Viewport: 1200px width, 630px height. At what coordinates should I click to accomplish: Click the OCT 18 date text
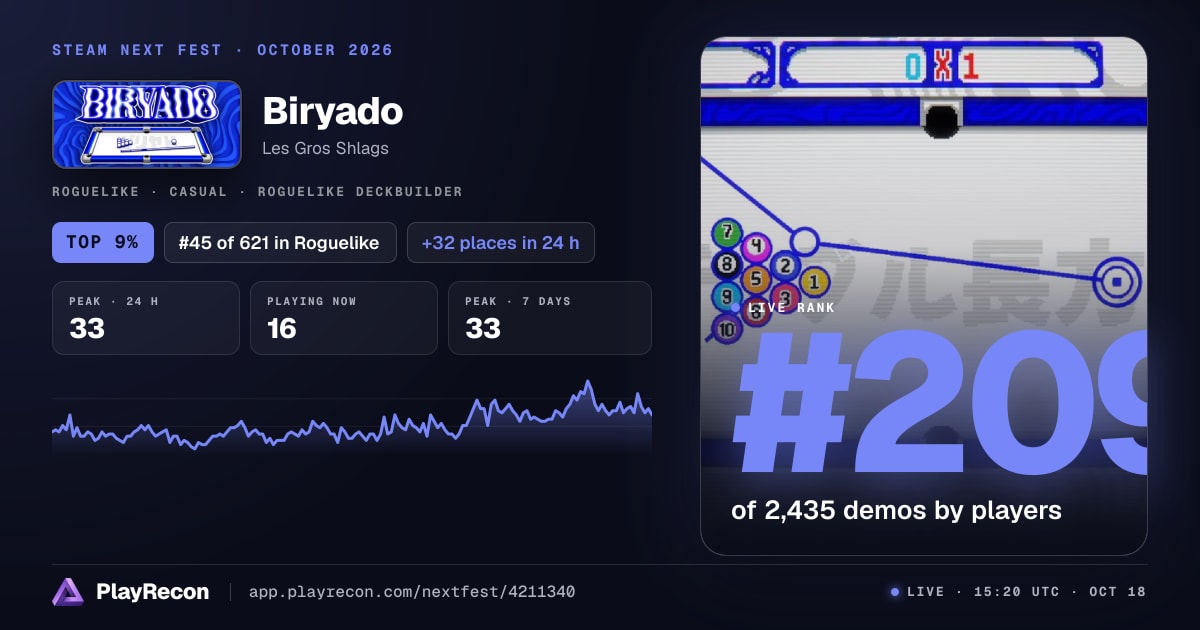1117,592
